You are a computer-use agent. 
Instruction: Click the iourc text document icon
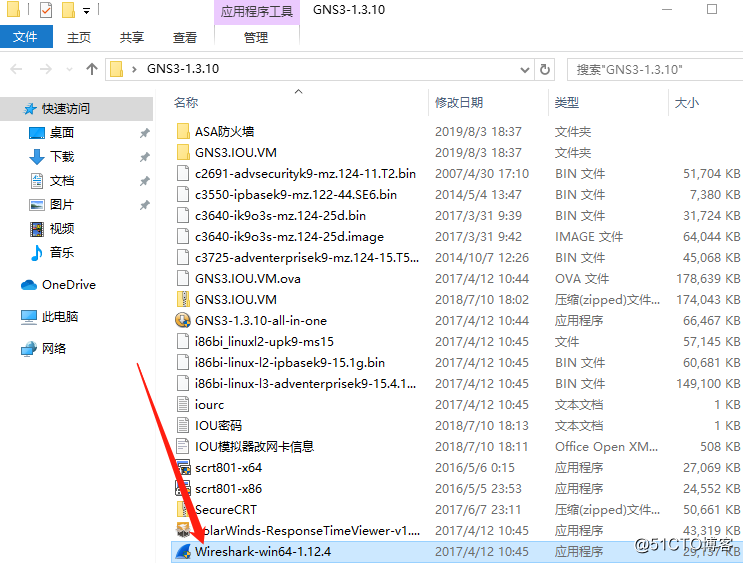click(x=183, y=405)
